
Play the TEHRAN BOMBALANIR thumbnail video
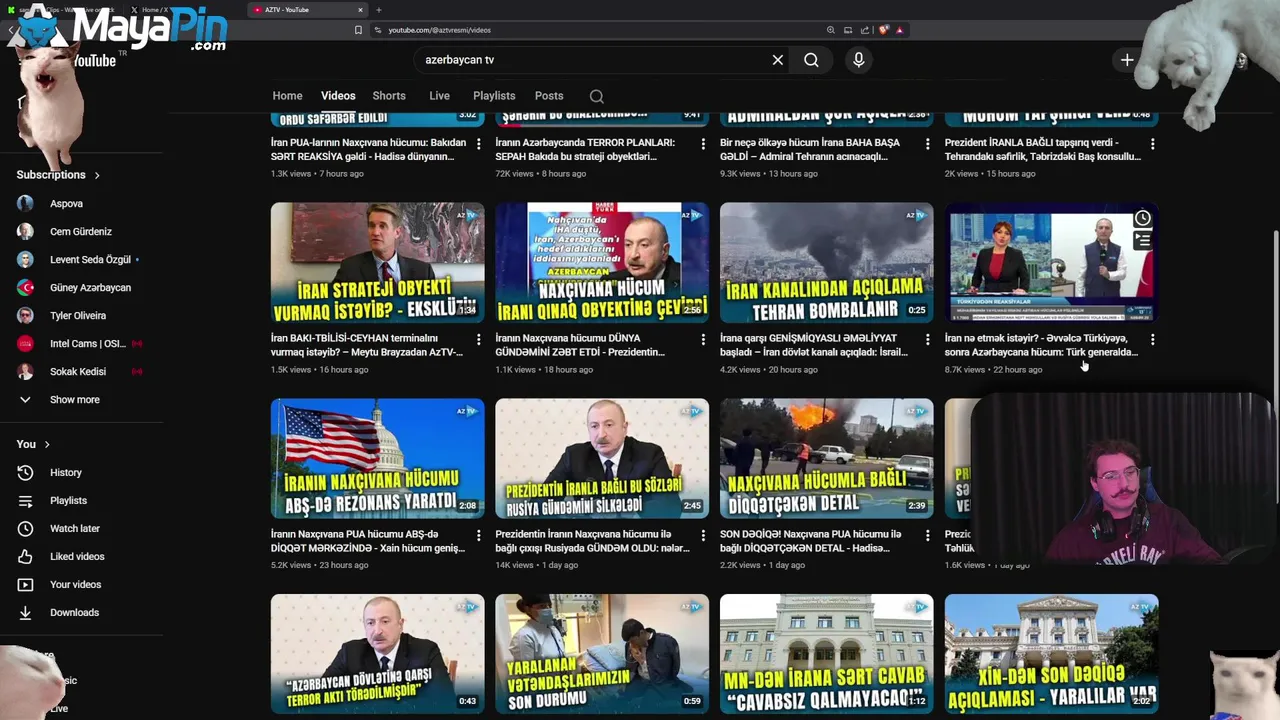826,262
